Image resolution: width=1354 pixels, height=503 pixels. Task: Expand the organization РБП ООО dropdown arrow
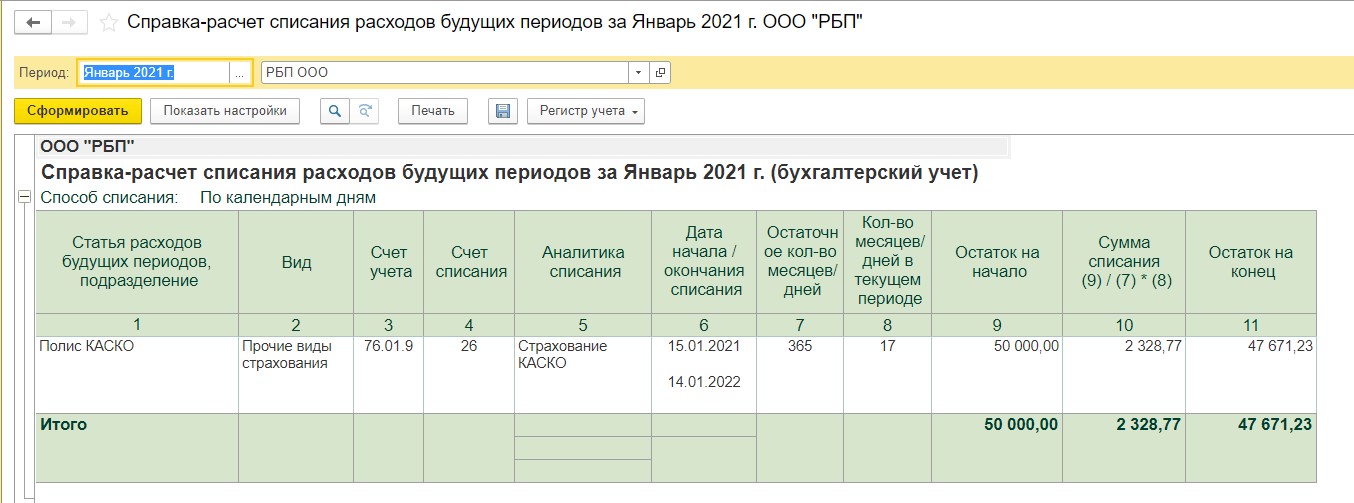point(639,72)
